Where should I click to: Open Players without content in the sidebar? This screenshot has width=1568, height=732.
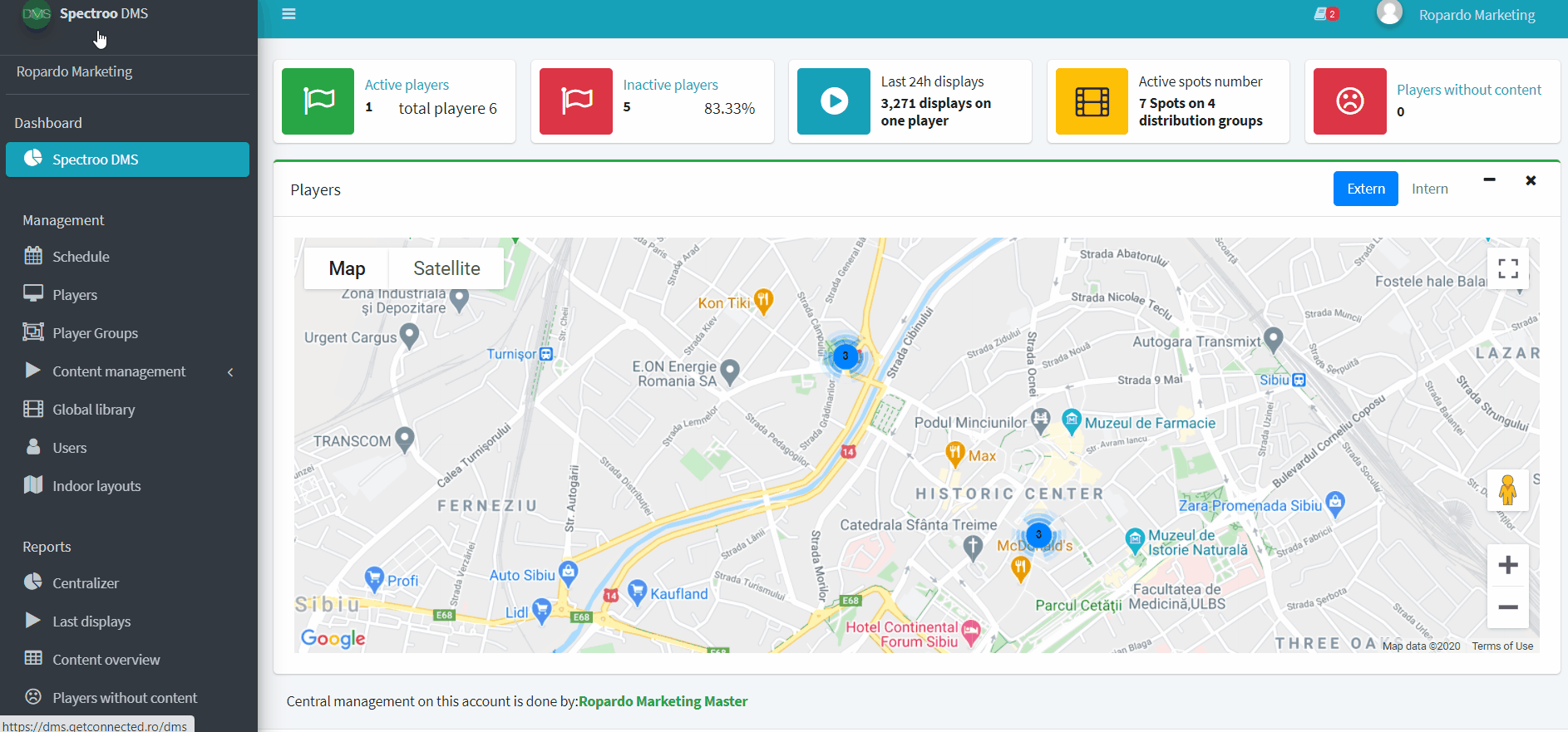pyautogui.click(x=129, y=698)
